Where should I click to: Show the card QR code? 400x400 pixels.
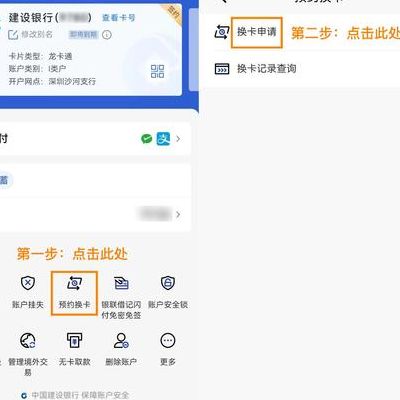[157, 71]
